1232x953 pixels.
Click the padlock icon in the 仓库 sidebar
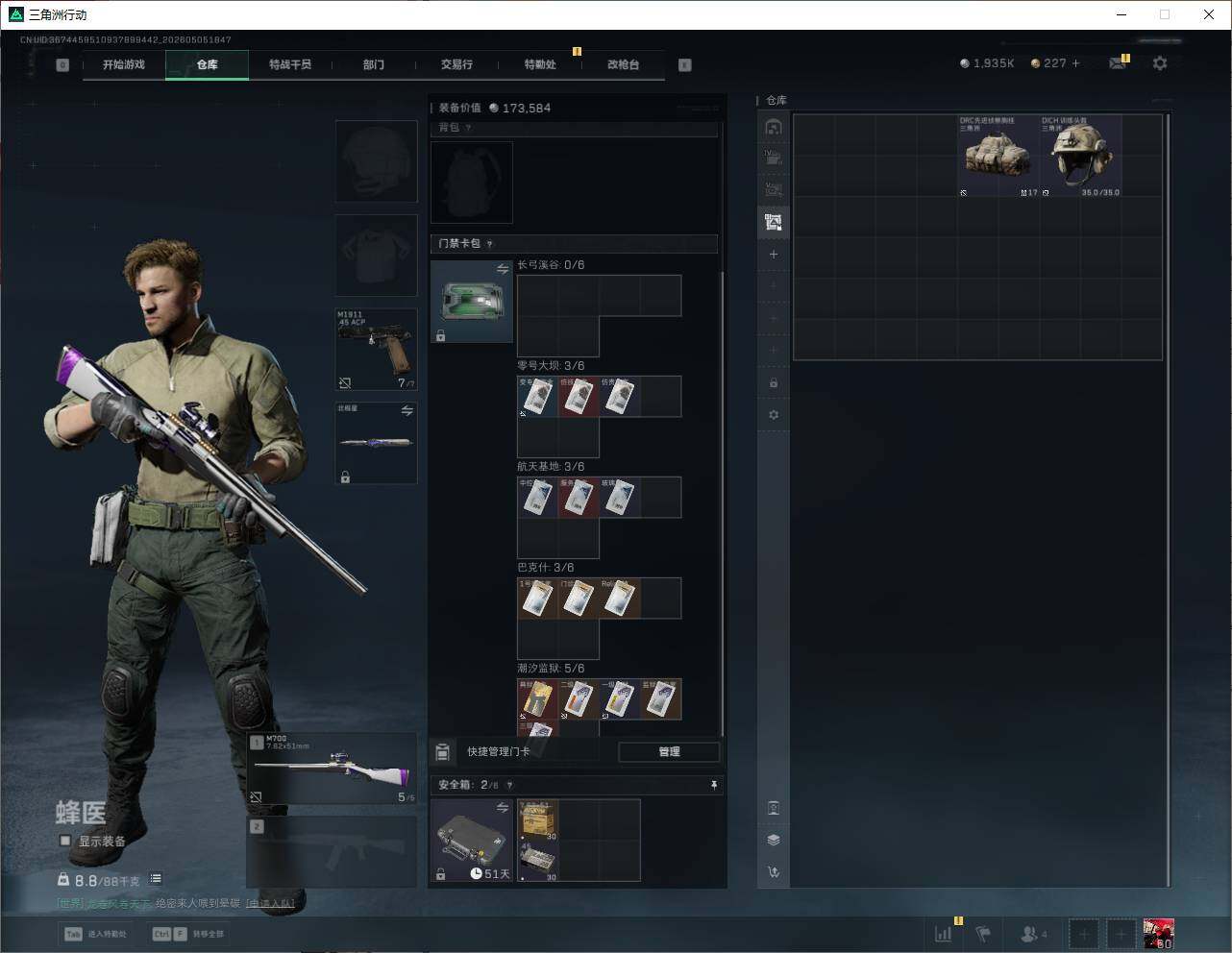click(x=774, y=383)
